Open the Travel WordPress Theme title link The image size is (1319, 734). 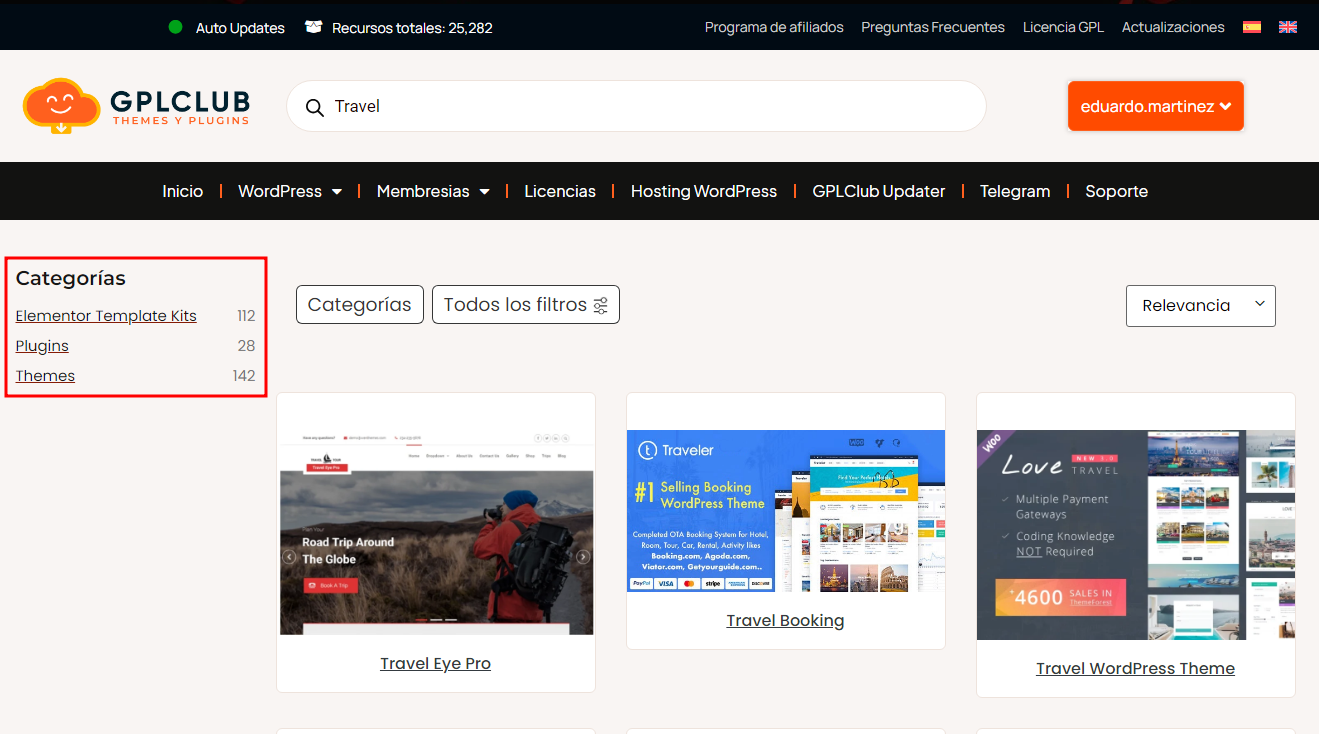(x=1136, y=668)
